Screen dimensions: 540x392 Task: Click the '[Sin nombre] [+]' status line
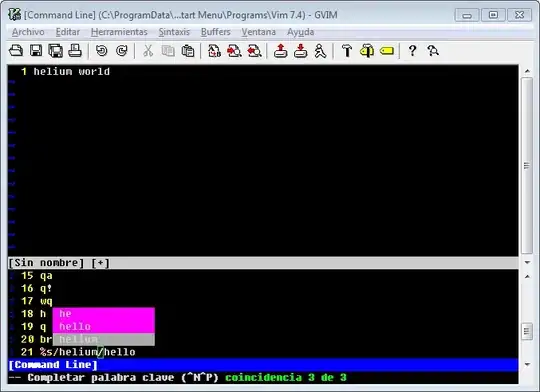click(263, 263)
